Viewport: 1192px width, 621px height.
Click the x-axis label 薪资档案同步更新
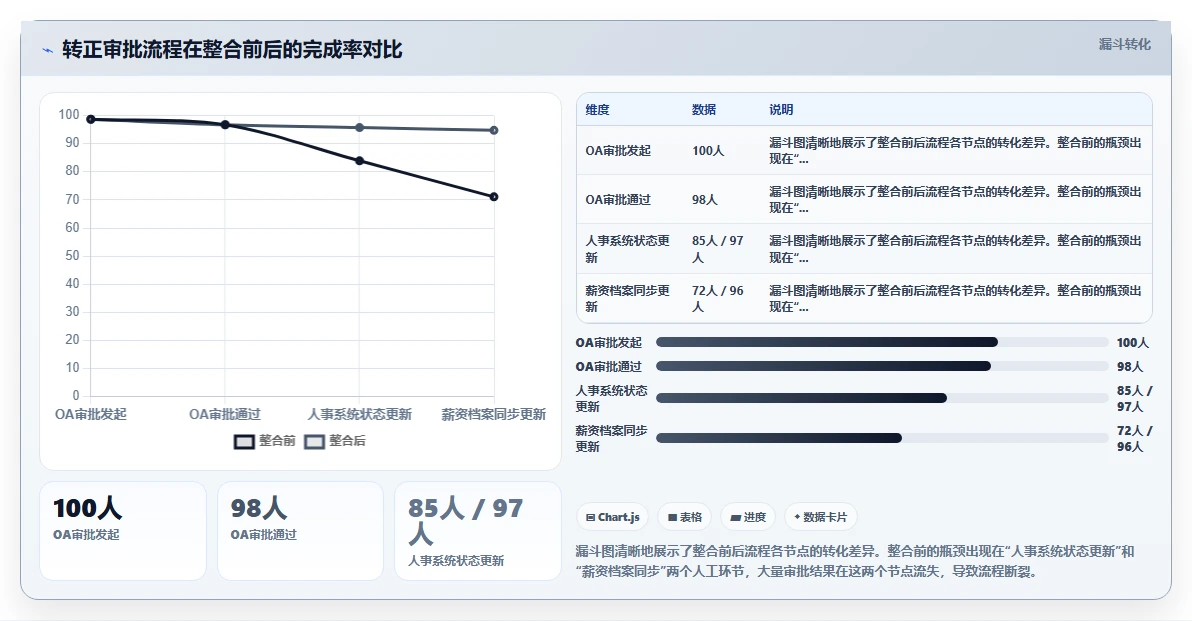click(x=494, y=414)
